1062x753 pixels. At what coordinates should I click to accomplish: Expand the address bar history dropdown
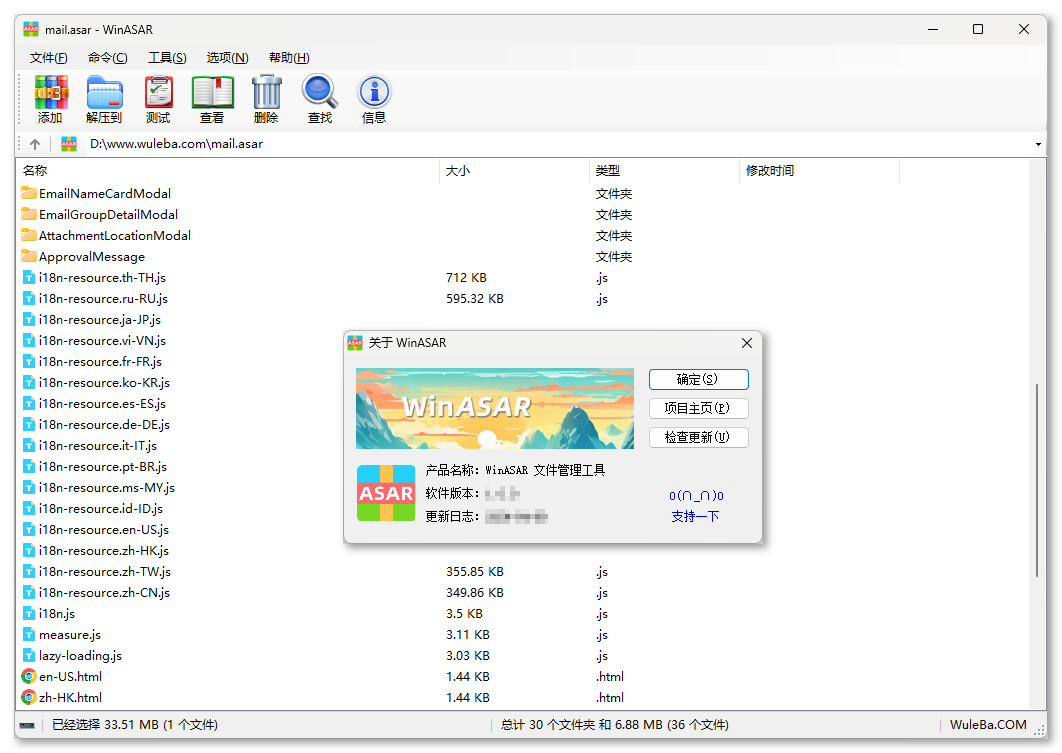[1038, 144]
